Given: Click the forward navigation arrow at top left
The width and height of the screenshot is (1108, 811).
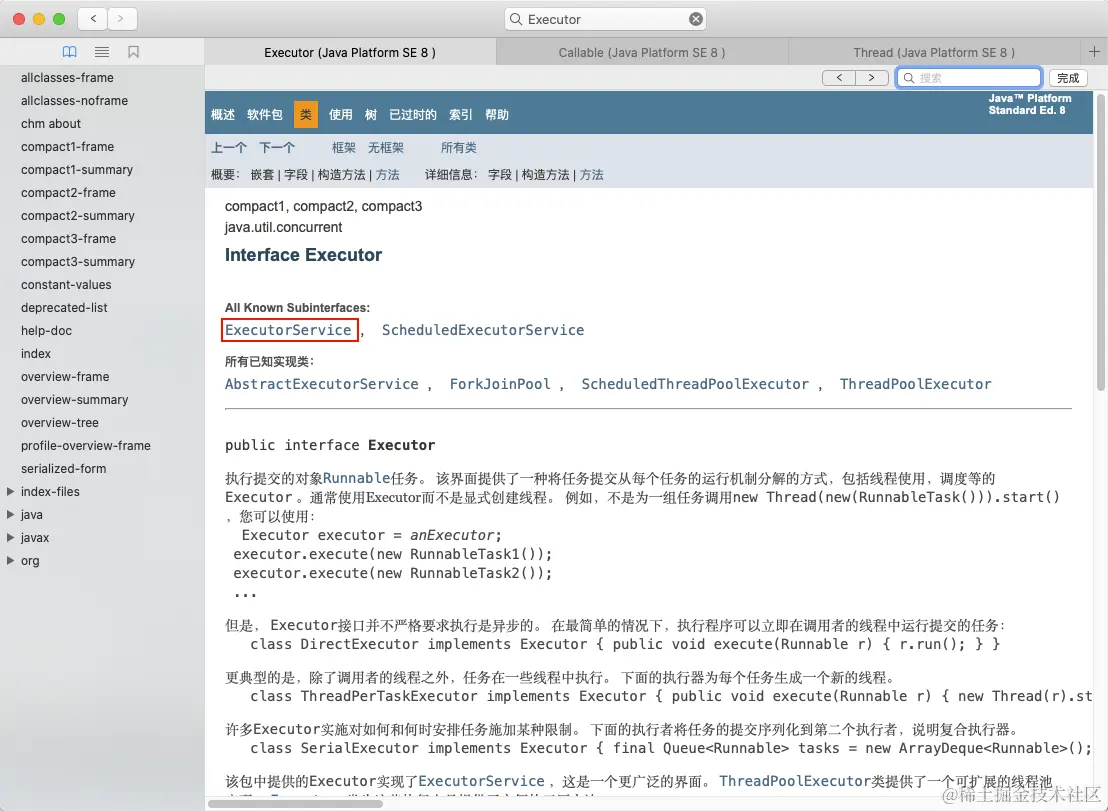Looking at the screenshot, I should point(119,18).
